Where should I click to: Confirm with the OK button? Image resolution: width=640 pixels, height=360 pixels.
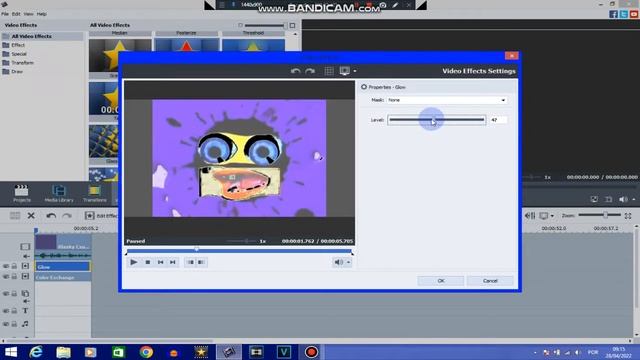click(441, 281)
